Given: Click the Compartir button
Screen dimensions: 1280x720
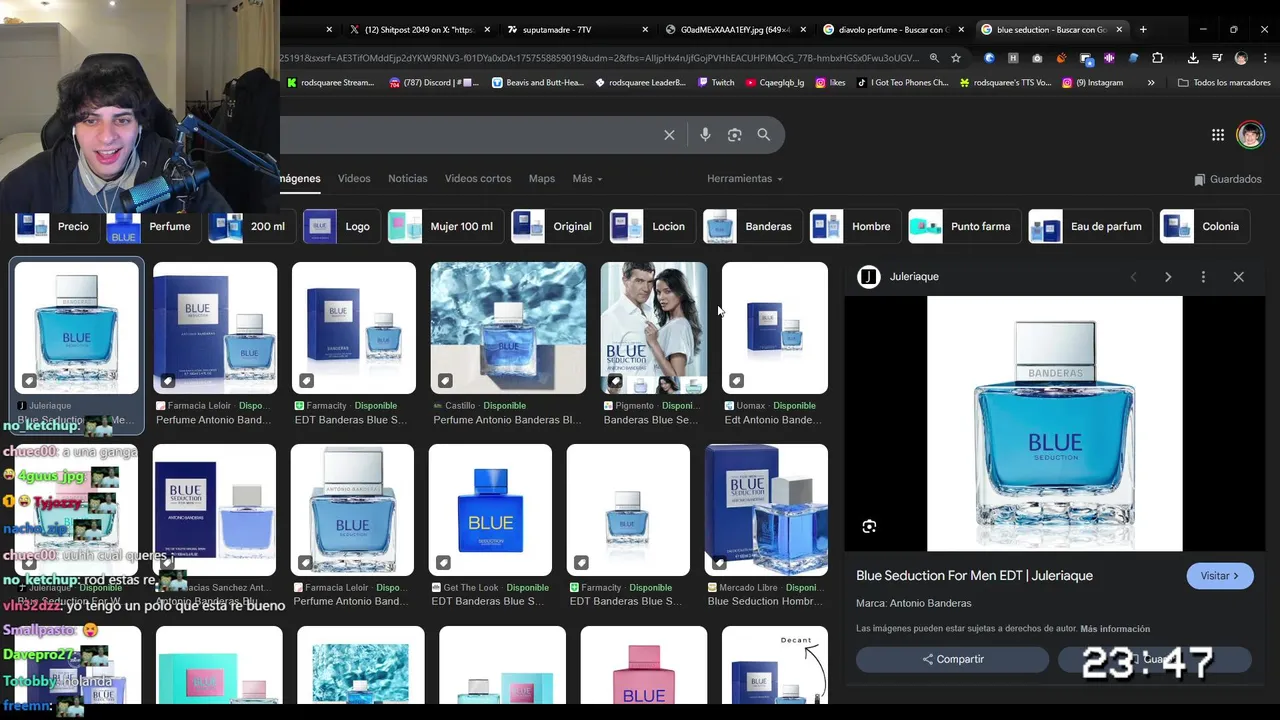Looking at the screenshot, I should pos(952,659).
